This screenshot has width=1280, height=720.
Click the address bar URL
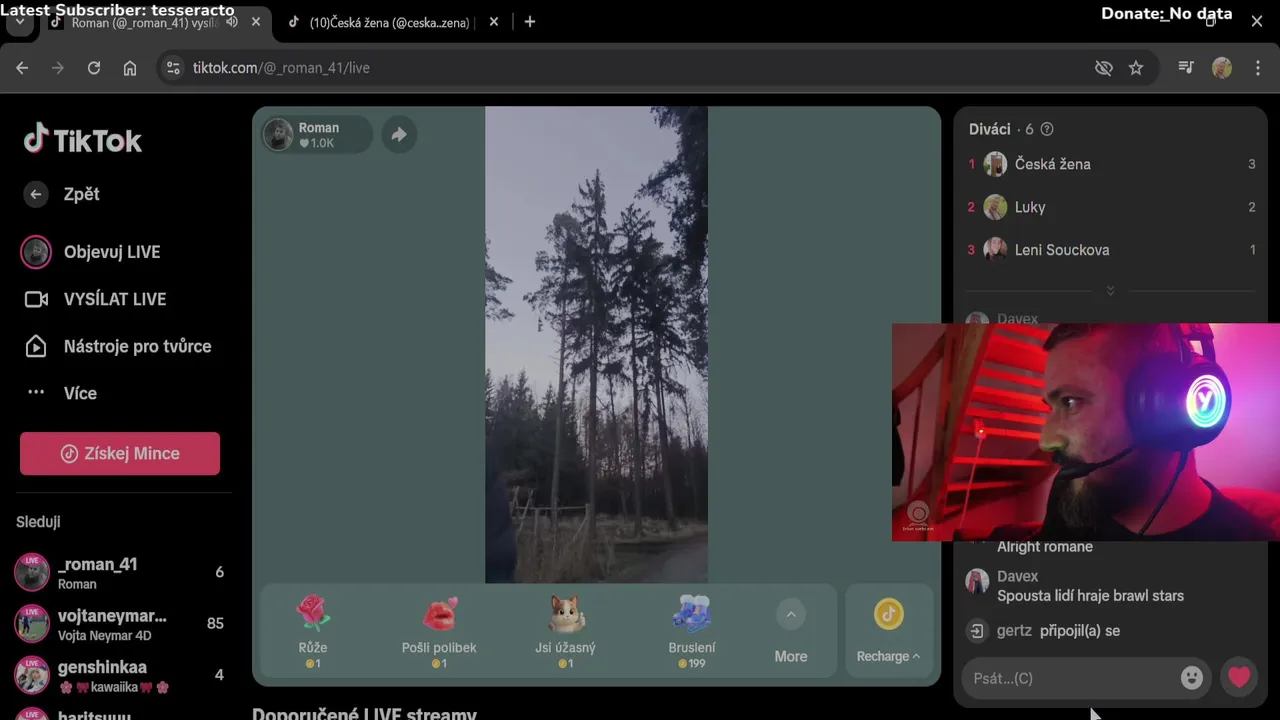click(x=281, y=68)
